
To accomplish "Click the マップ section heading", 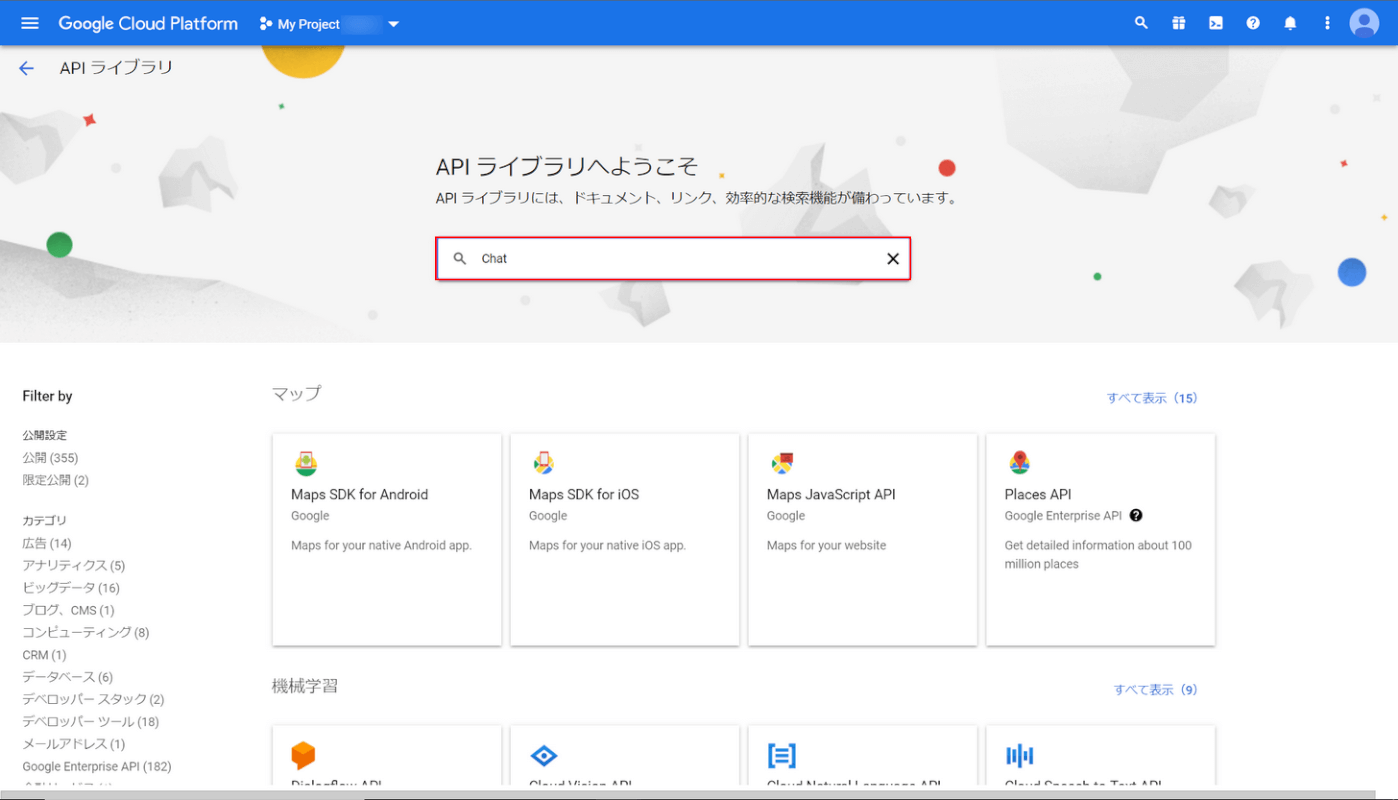I will (x=297, y=394).
